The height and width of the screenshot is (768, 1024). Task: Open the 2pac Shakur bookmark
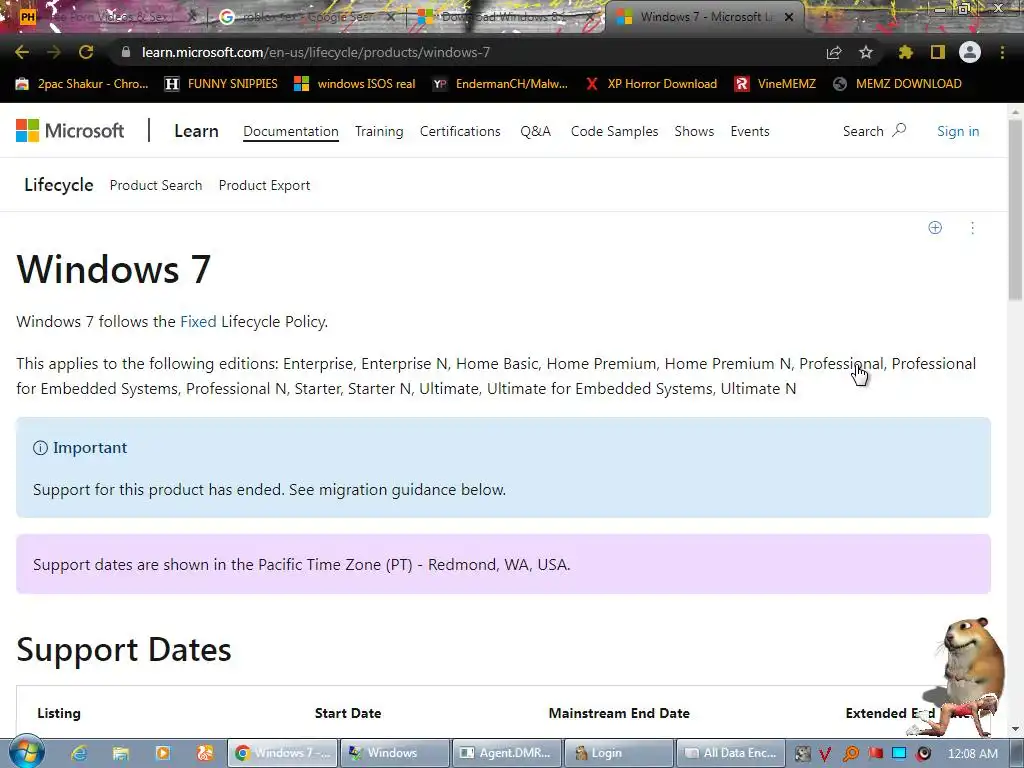tap(82, 84)
